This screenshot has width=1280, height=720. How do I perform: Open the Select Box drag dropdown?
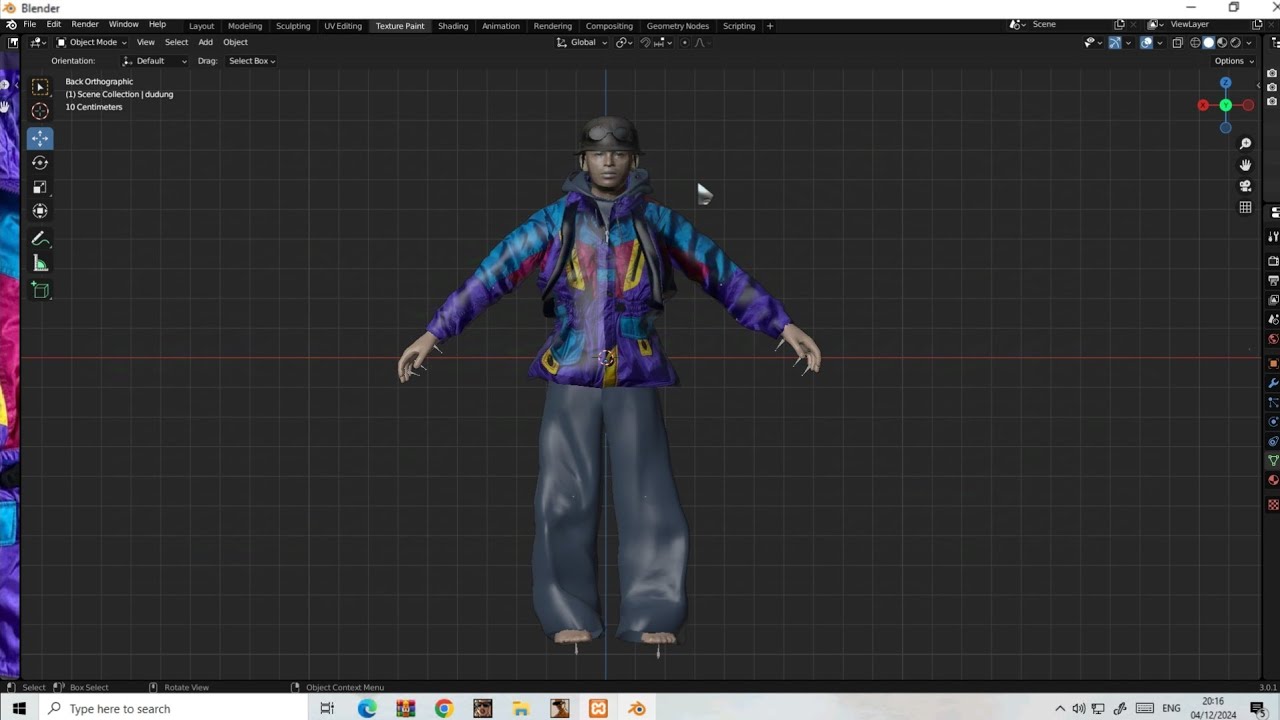coord(251,61)
